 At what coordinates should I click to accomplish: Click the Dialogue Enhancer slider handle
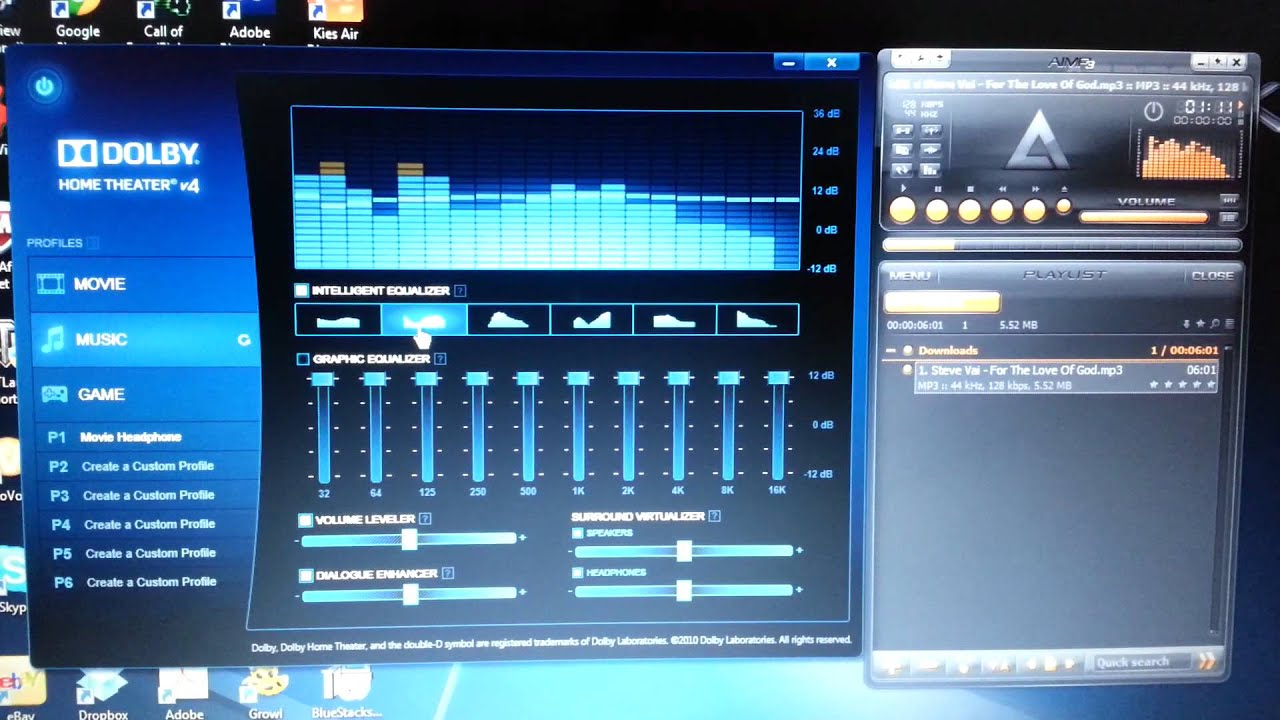point(410,594)
